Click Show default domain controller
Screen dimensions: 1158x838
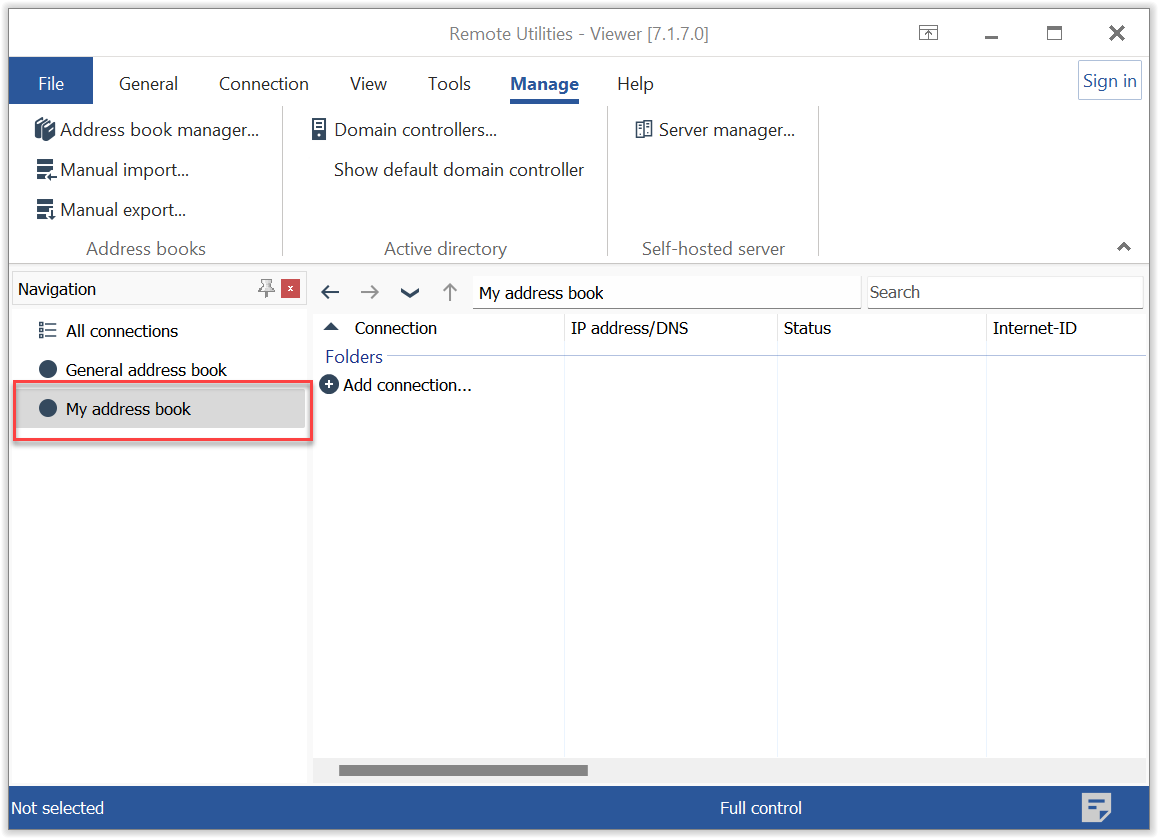click(x=458, y=170)
